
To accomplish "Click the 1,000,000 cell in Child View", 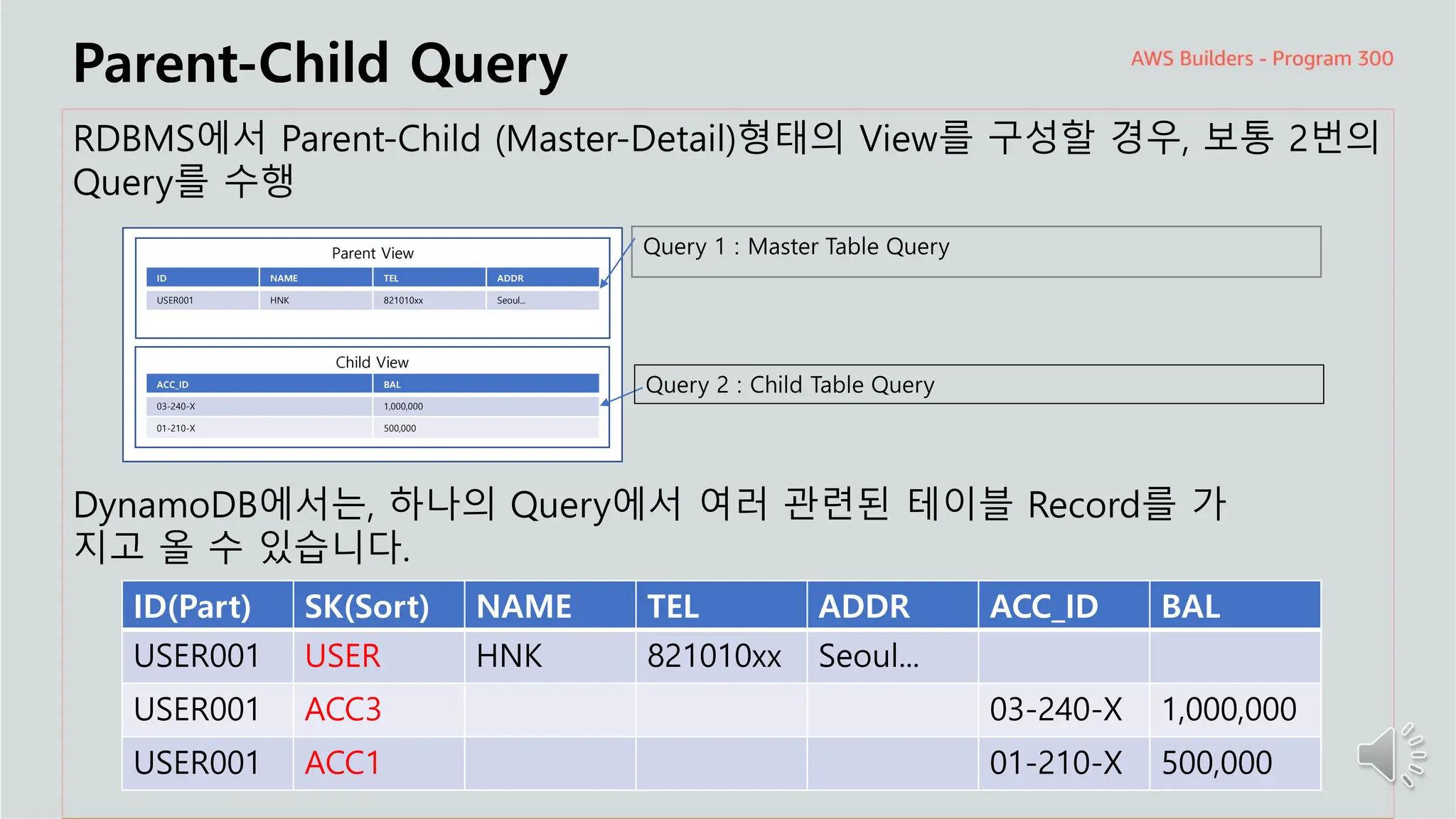I will click(486, 407).
